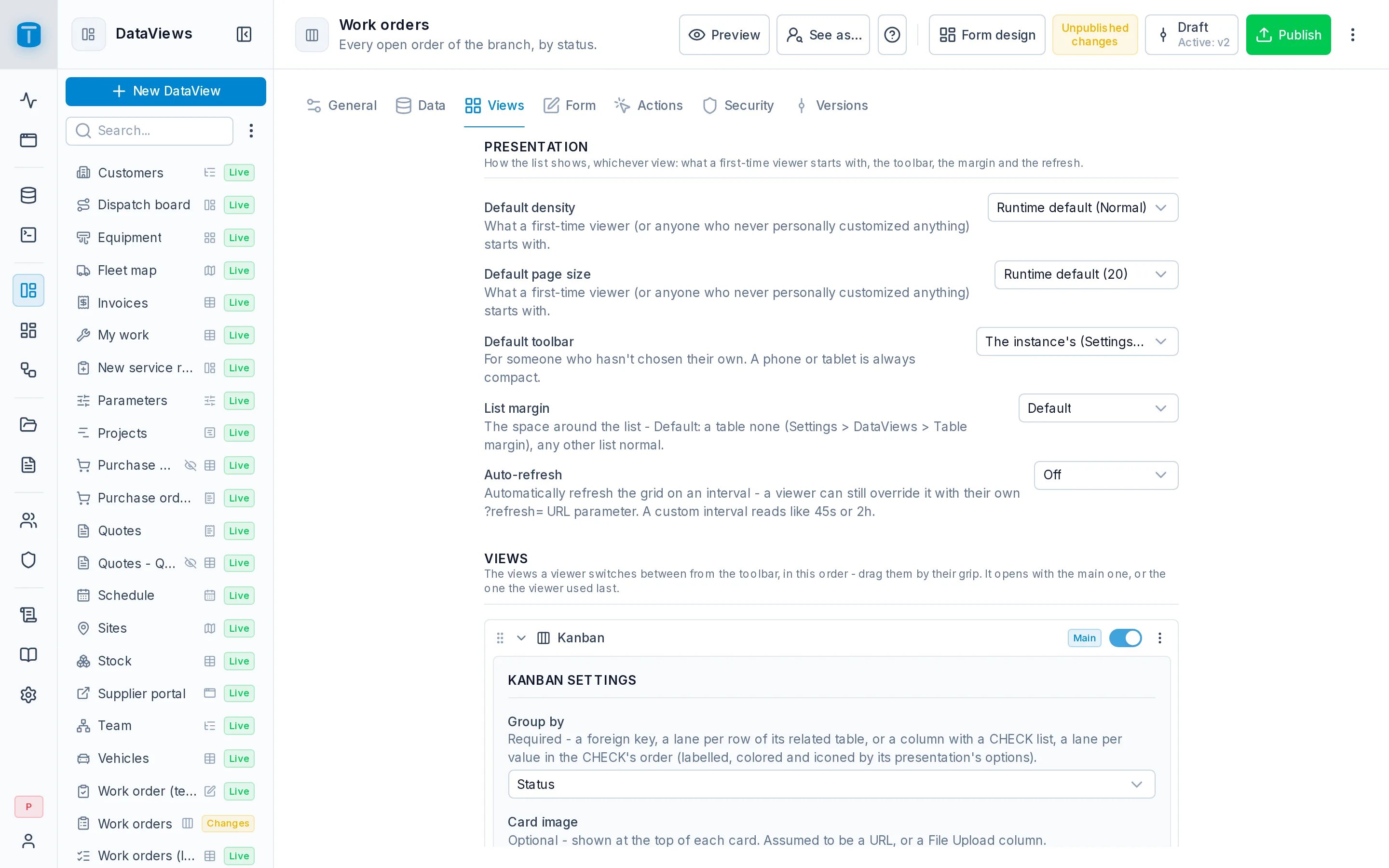Grab the Kanban view drag grip
This screenshot has width=1389, height=868.
[x=500, y=638]
